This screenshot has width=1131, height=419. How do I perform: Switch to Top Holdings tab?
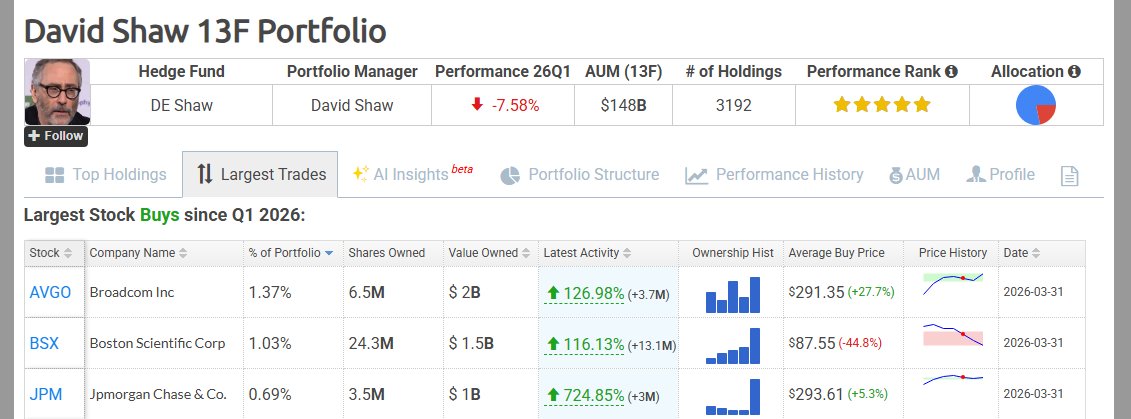105,175
